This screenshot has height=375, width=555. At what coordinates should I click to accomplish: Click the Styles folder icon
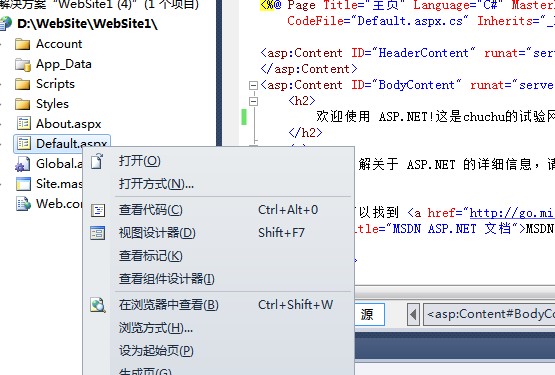click(23, 104)
